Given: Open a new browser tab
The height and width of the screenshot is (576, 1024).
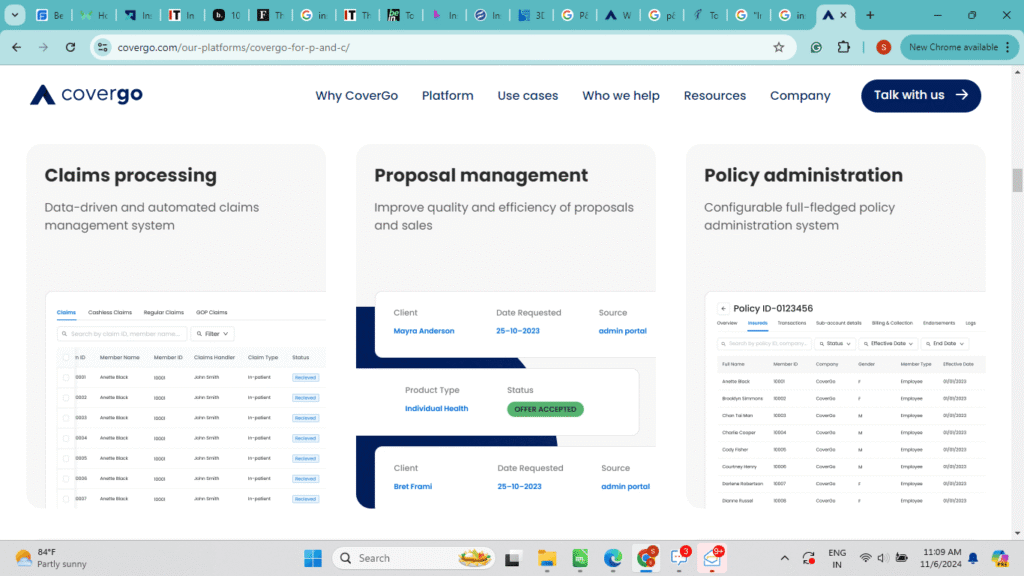Looking at the screenshot, I should click(x=870, y=15).
